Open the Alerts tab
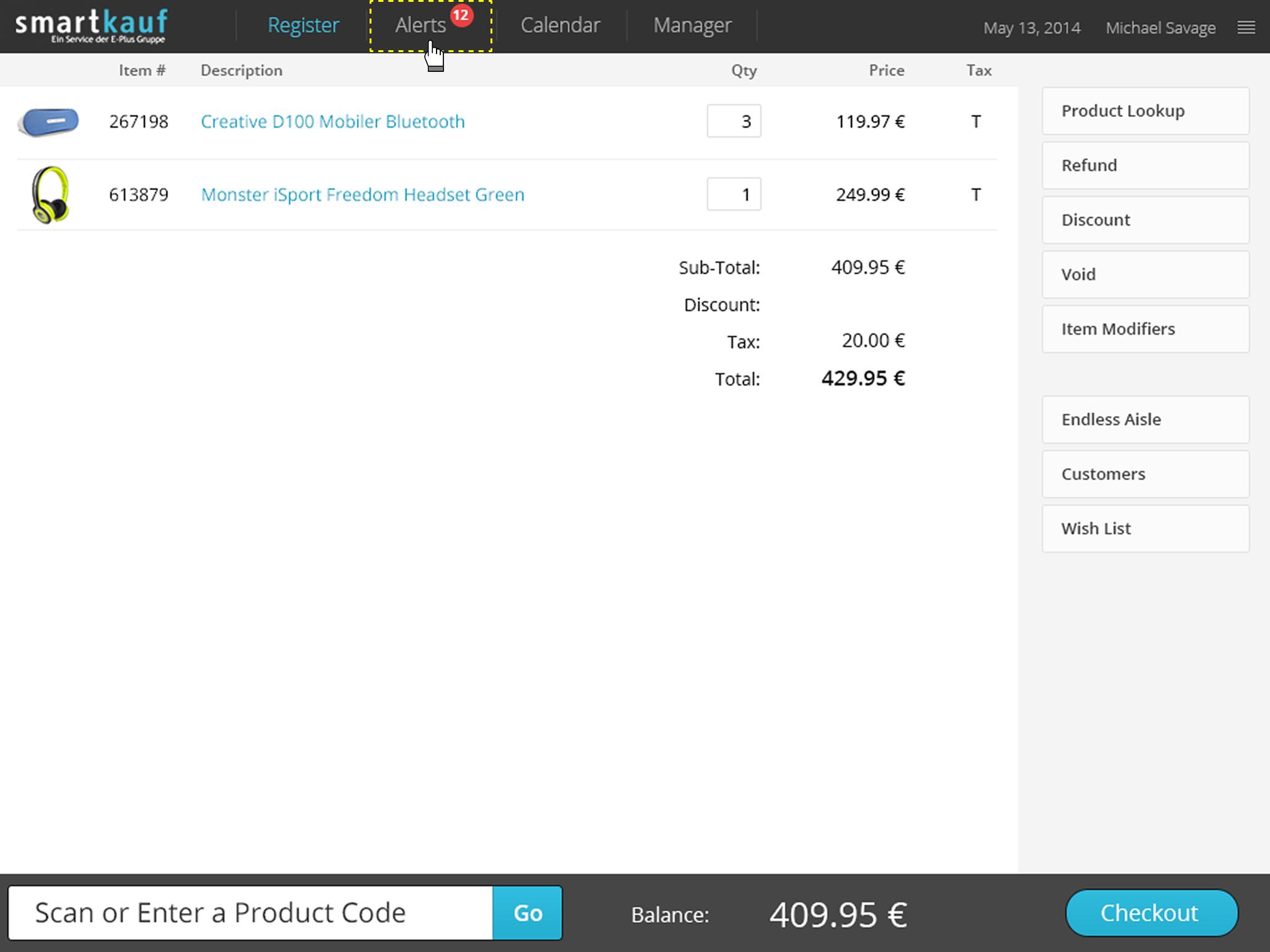 pyautogui.click(x=420, y=25)
